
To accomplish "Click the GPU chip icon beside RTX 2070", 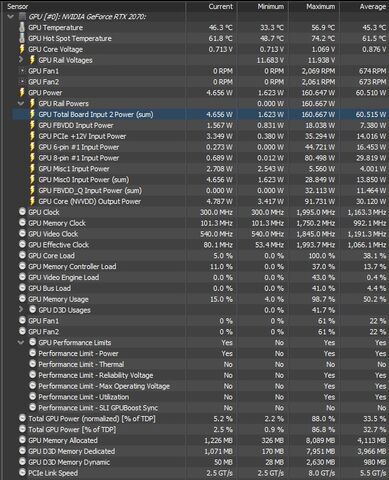I will coord(22,16).
